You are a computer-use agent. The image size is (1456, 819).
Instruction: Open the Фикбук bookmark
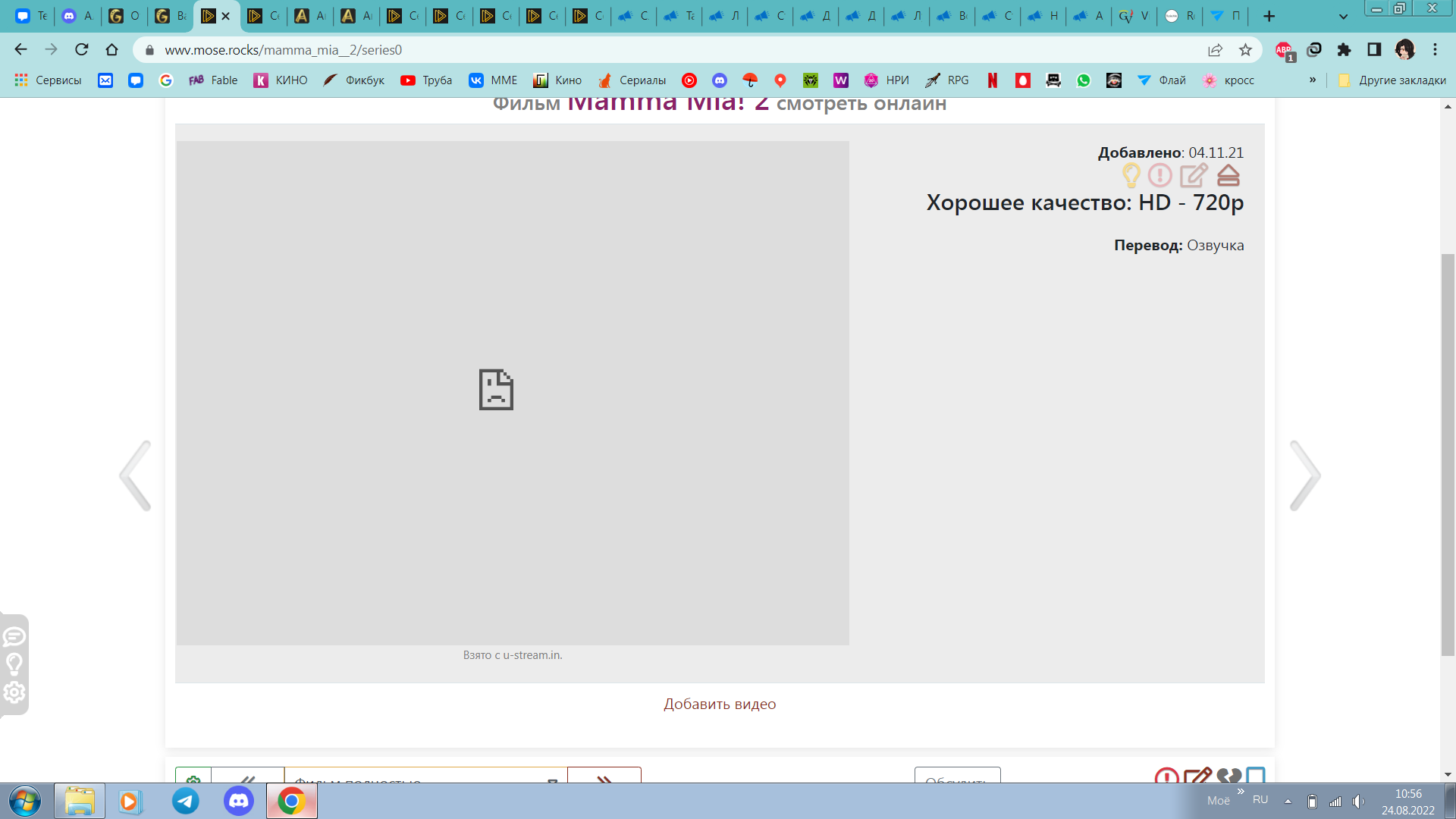(x=354, y=80)
